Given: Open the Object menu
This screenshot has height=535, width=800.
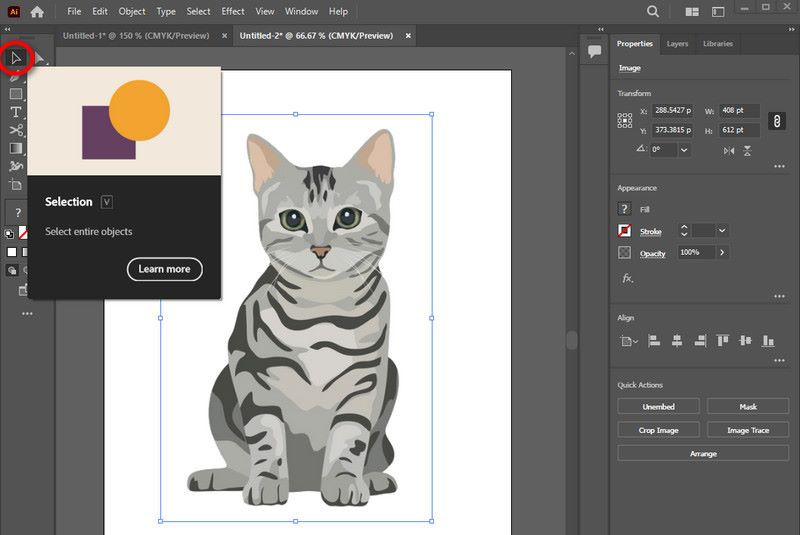Looking at the screenshot, I should pos(132,11).
